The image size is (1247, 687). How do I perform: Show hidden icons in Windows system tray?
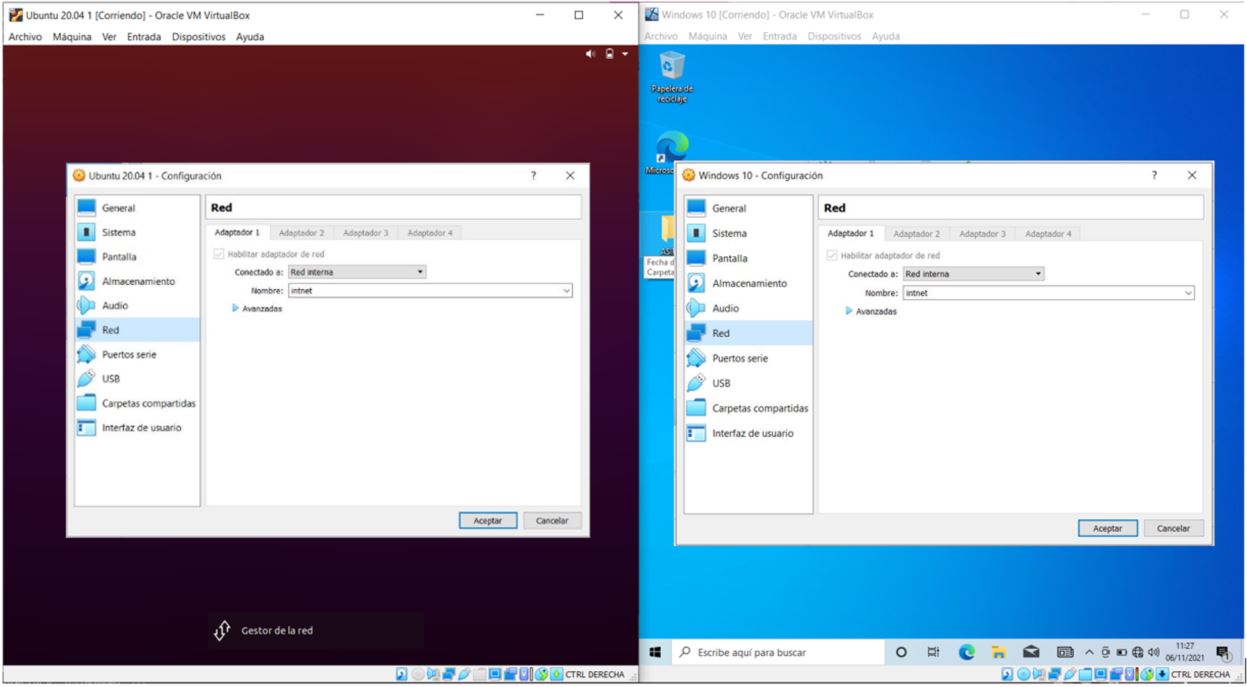point(1087,653)
